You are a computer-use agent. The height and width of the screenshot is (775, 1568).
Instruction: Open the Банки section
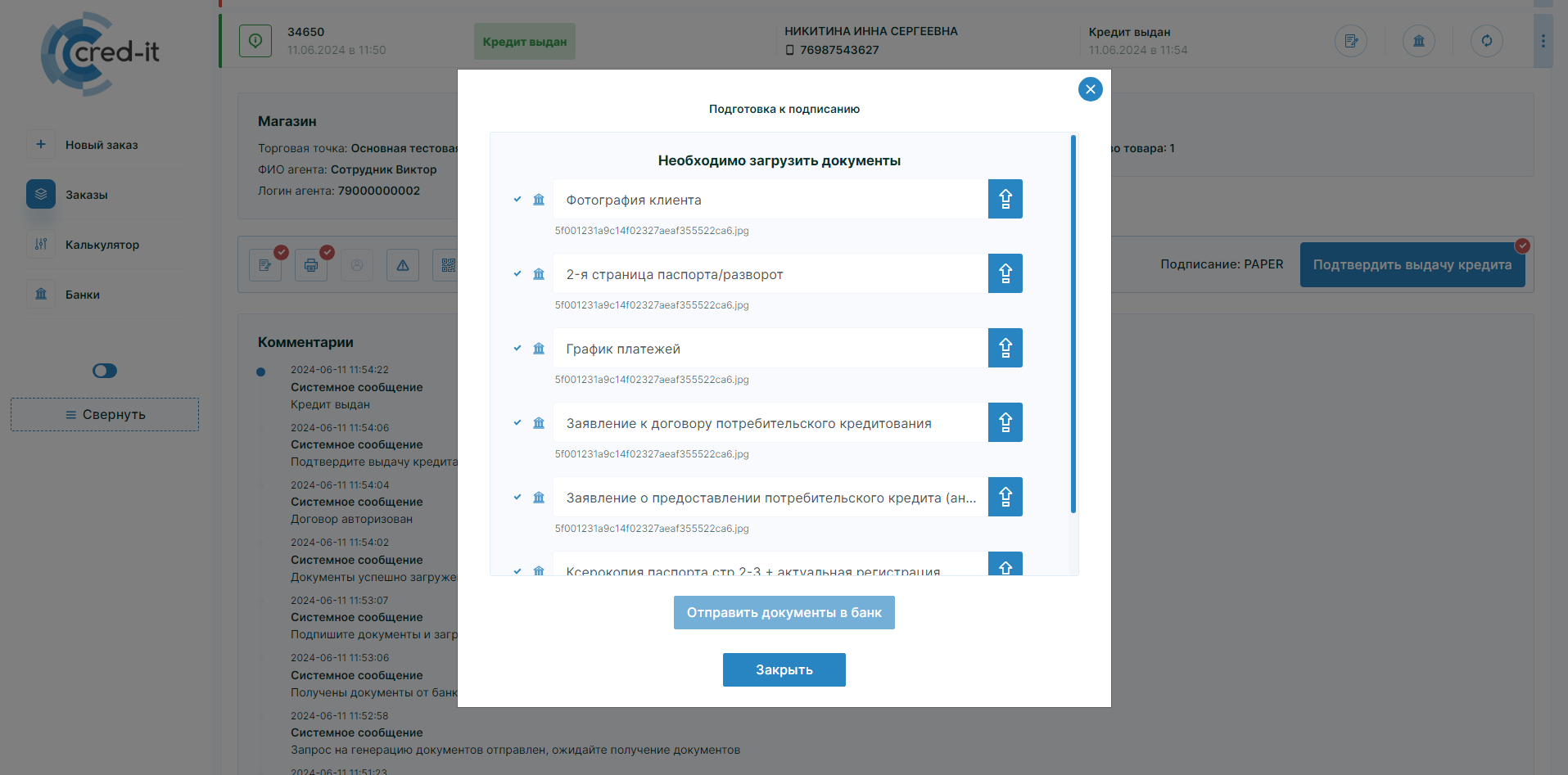(x=82, y=295)
